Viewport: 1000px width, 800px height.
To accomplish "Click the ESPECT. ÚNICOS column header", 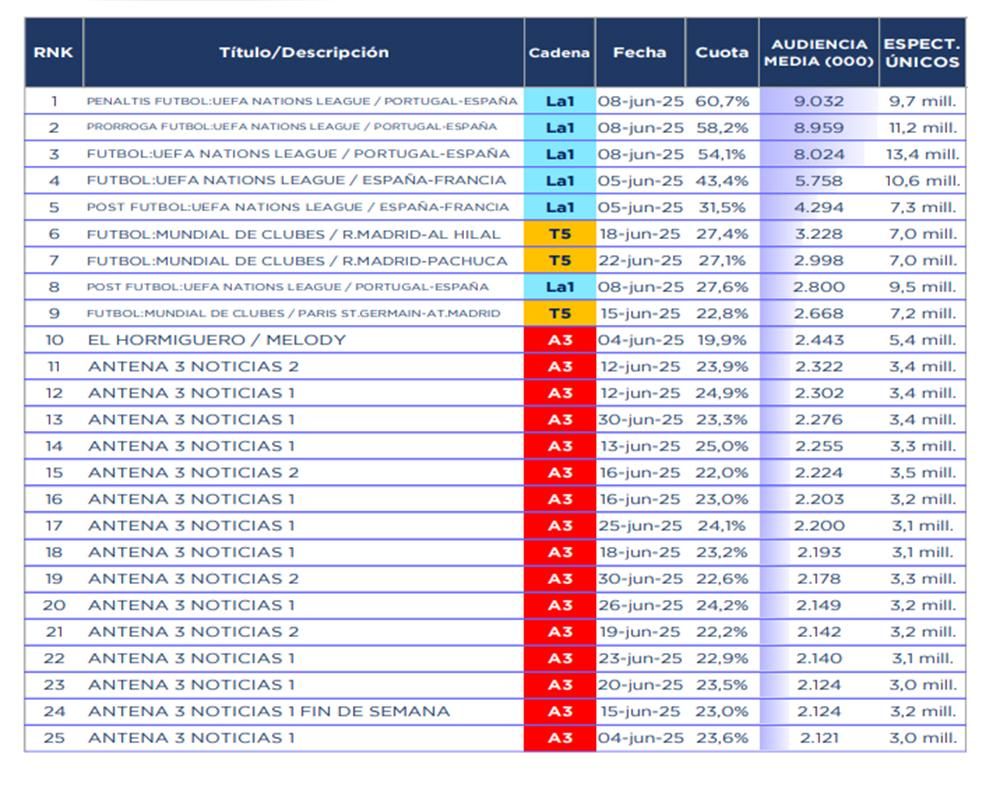I will pyautogui.click(x=921, y=53).
